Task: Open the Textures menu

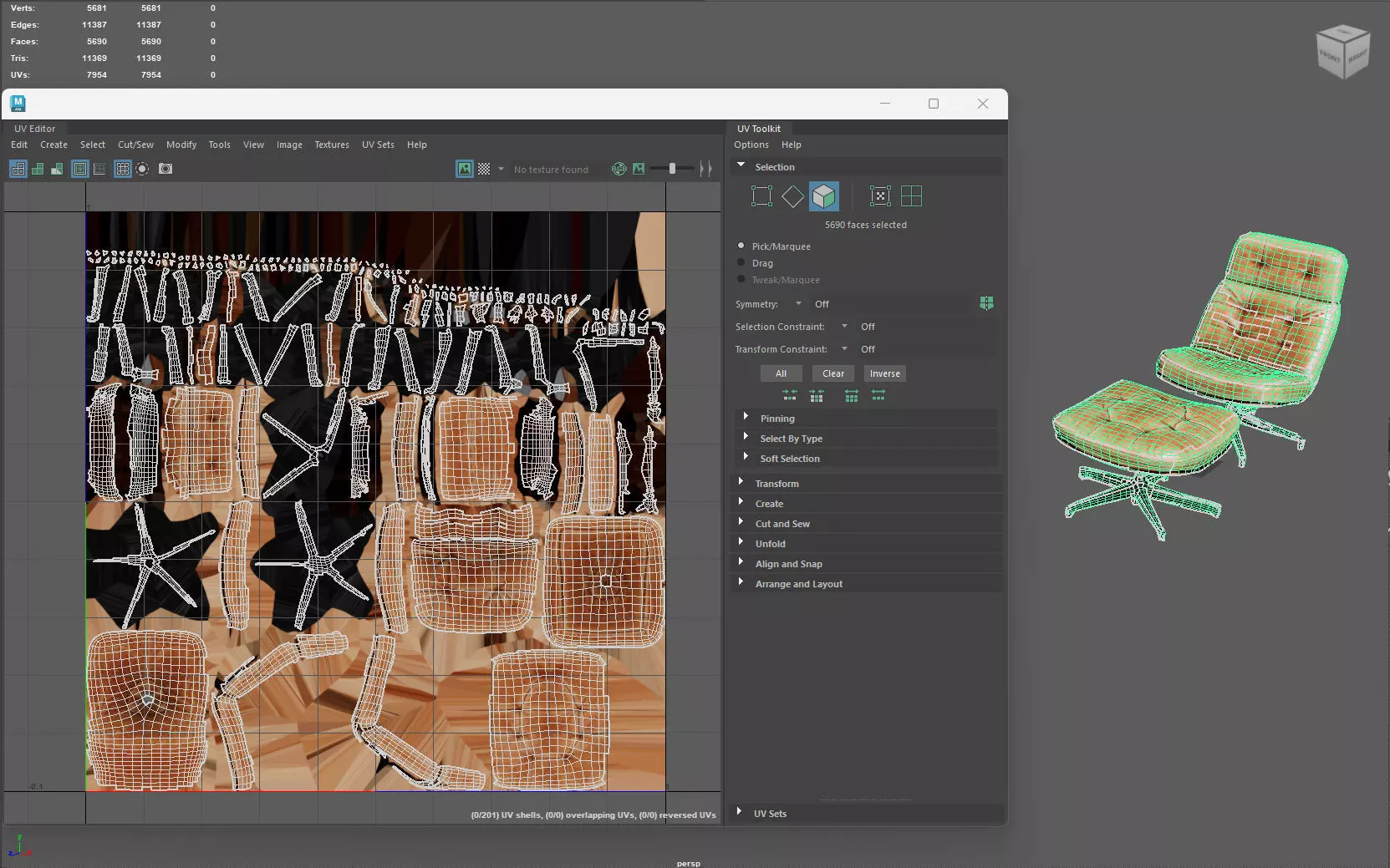Action: 332,145
